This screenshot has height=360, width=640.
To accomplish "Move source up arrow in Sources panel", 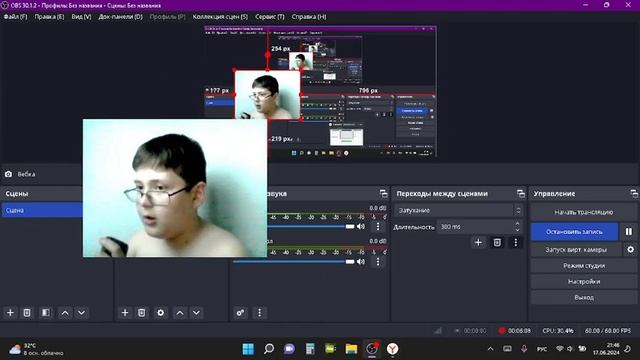I will (x=180, y=313).
